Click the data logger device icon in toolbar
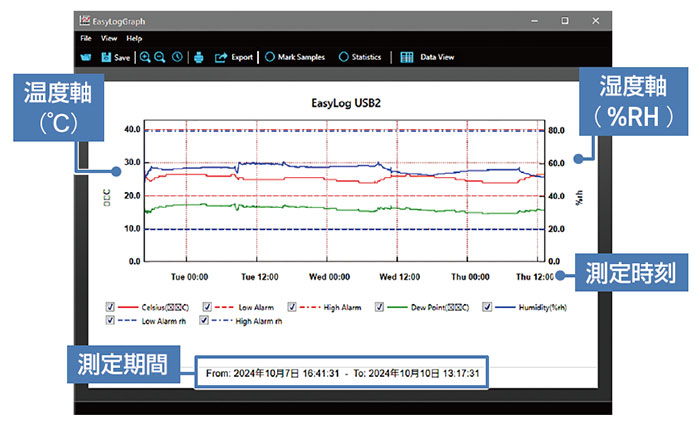 pos(86,57)
